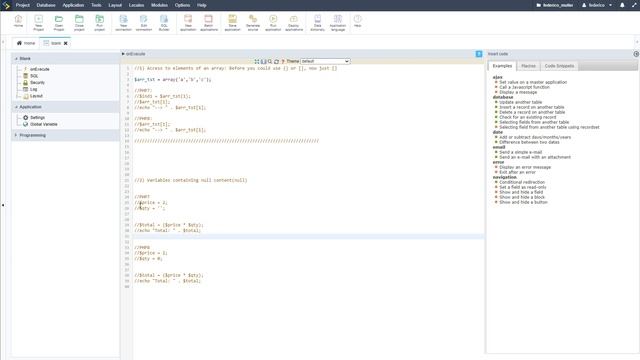Screen dimensions: 640x360
Task: Click the New application toolbar icon
Action: [188, 23]
